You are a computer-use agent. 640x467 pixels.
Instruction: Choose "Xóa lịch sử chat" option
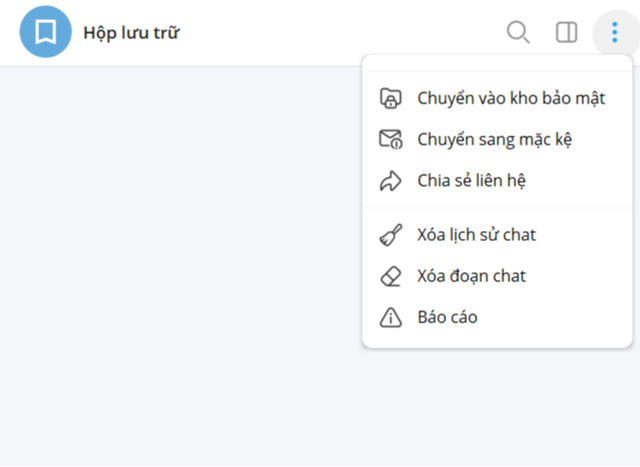(497, 235)
